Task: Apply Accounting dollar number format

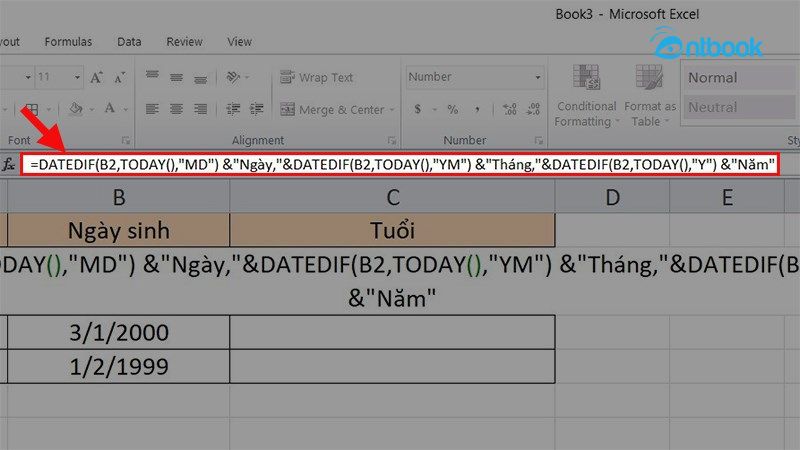Action: 418,109
